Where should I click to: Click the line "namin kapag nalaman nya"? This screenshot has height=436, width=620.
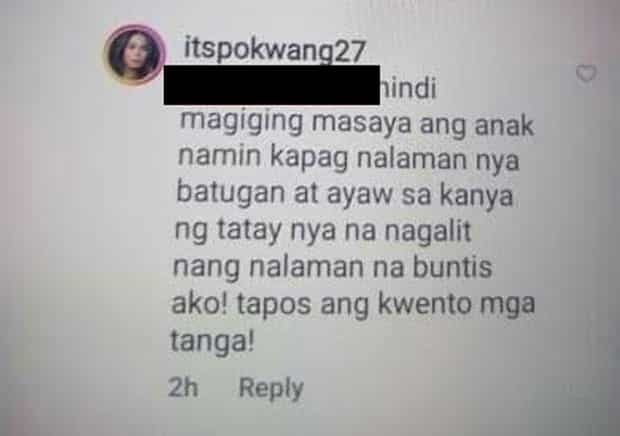tap(348, 159)
